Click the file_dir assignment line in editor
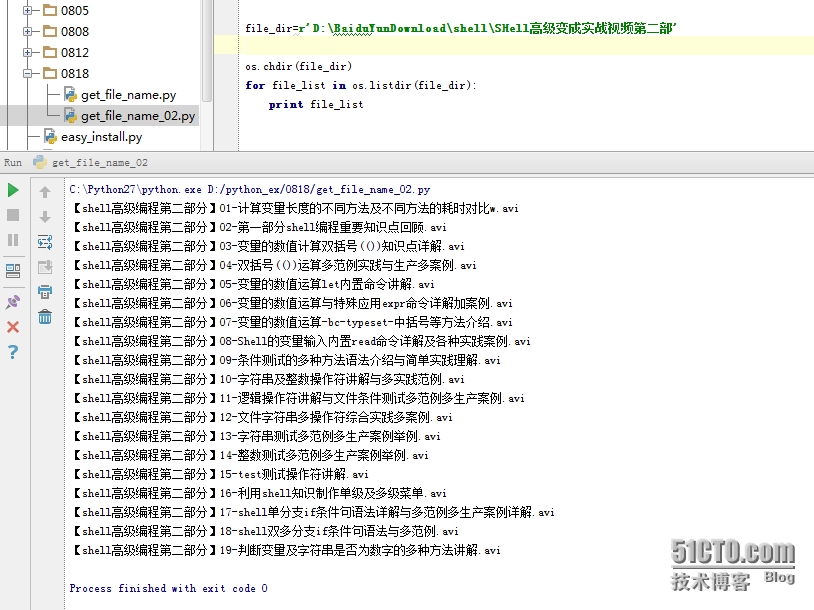 pyautogui.click(x=460, y=28)
